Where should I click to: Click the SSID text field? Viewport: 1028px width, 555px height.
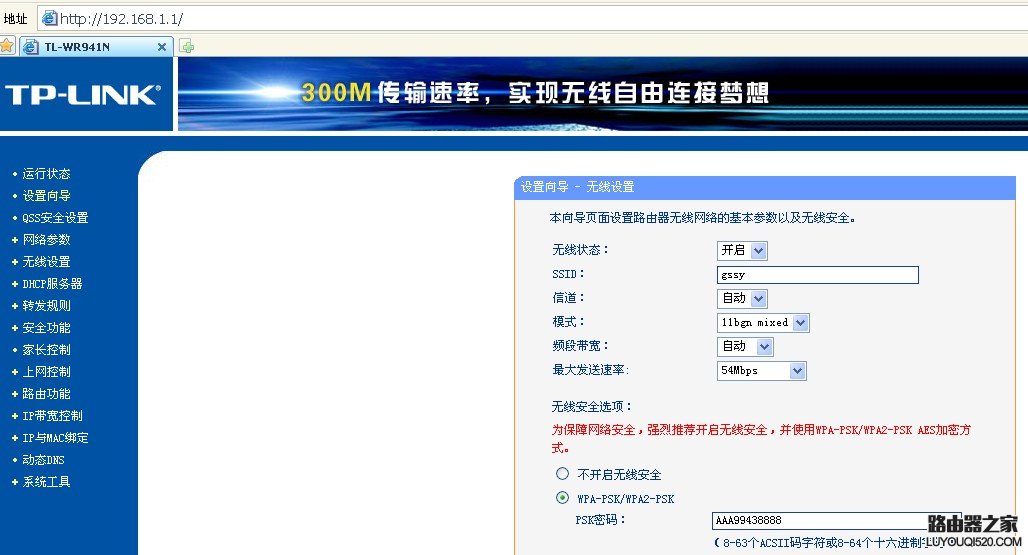(817, 275)
